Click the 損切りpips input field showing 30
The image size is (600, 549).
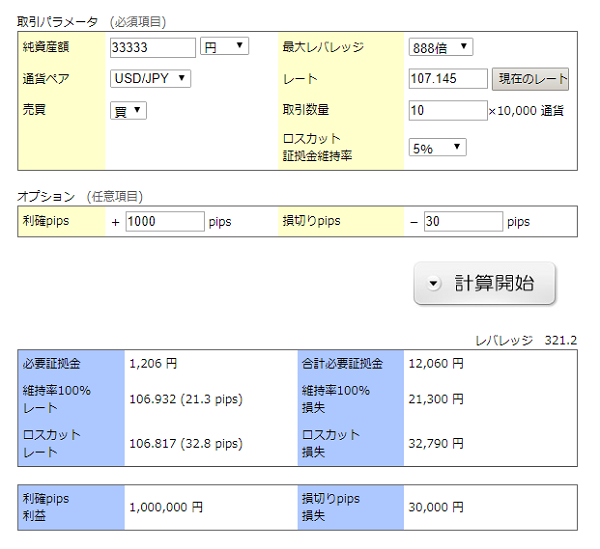pos(463,222)
